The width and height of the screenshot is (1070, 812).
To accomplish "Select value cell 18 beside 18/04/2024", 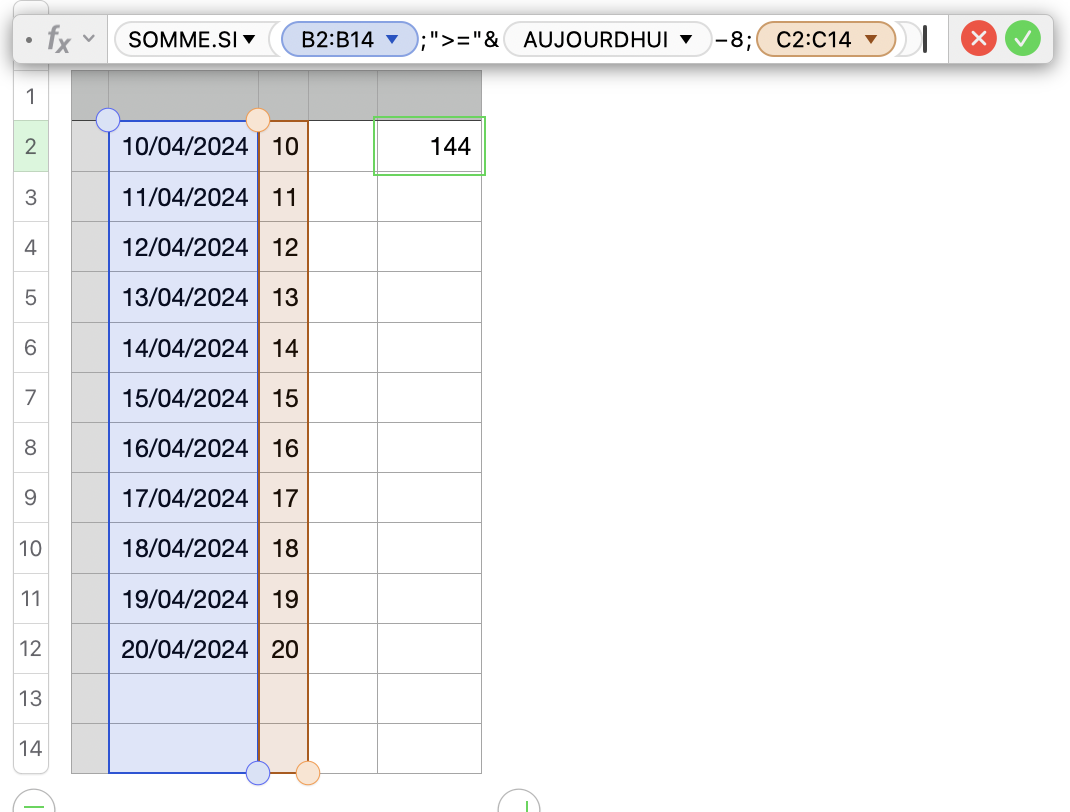I will click(284, 548).
